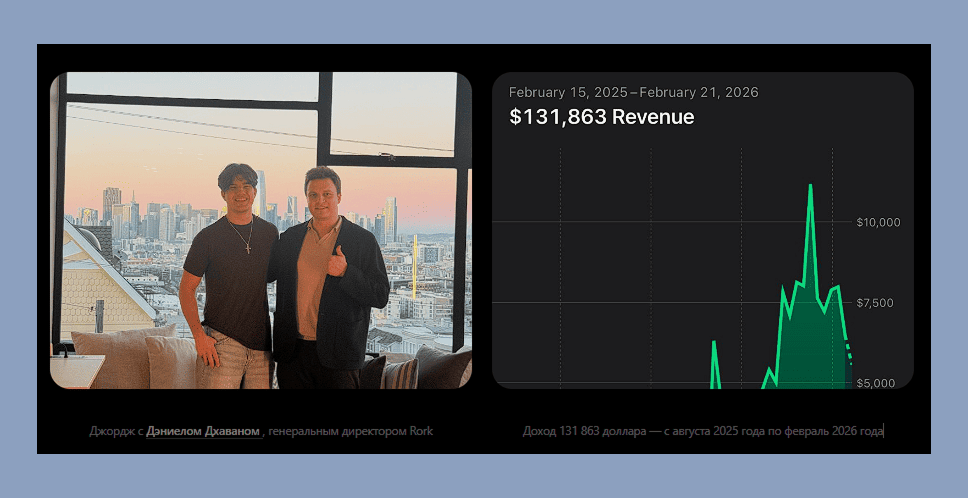
Task: Click the yellow tower in the city skyline
Action: 415,266
